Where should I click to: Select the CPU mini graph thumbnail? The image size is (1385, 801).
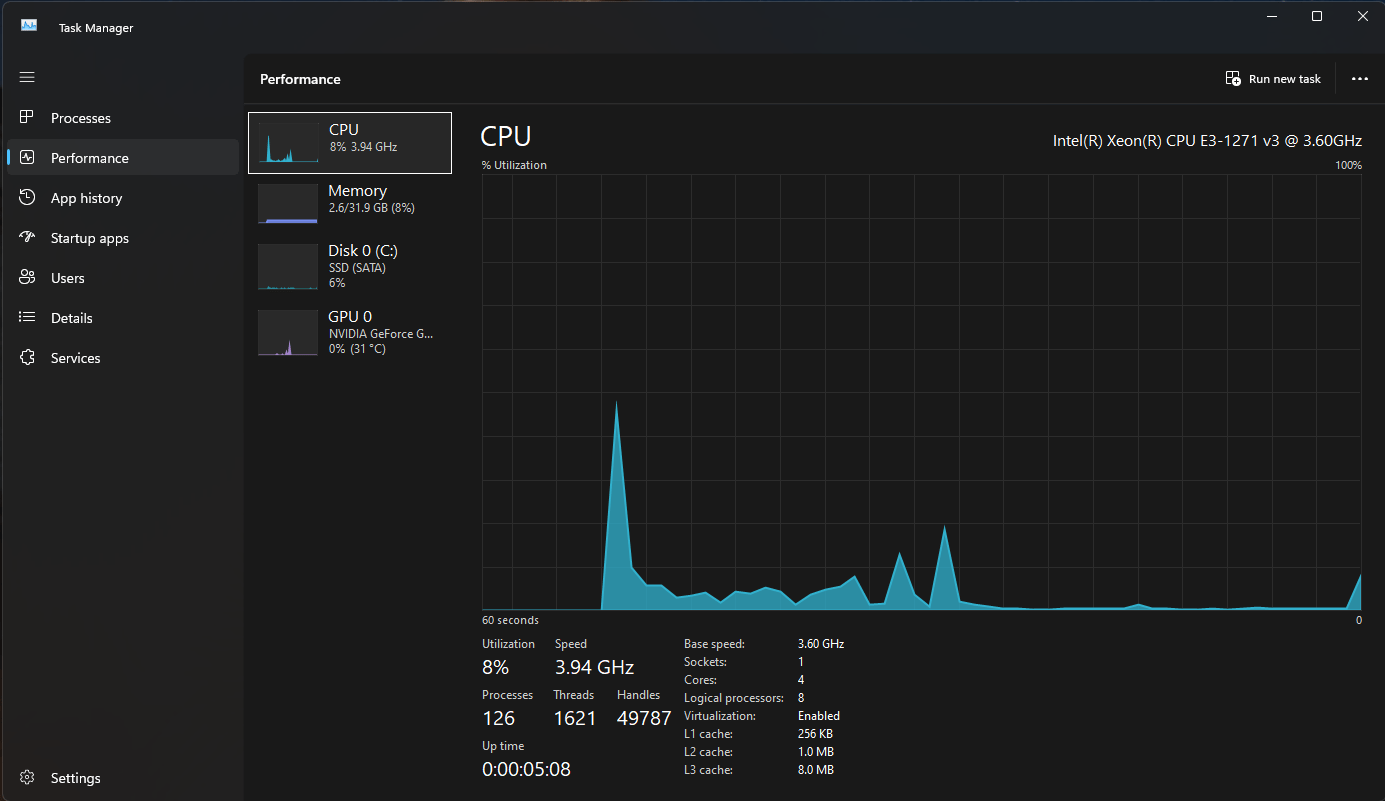(288, 143)
